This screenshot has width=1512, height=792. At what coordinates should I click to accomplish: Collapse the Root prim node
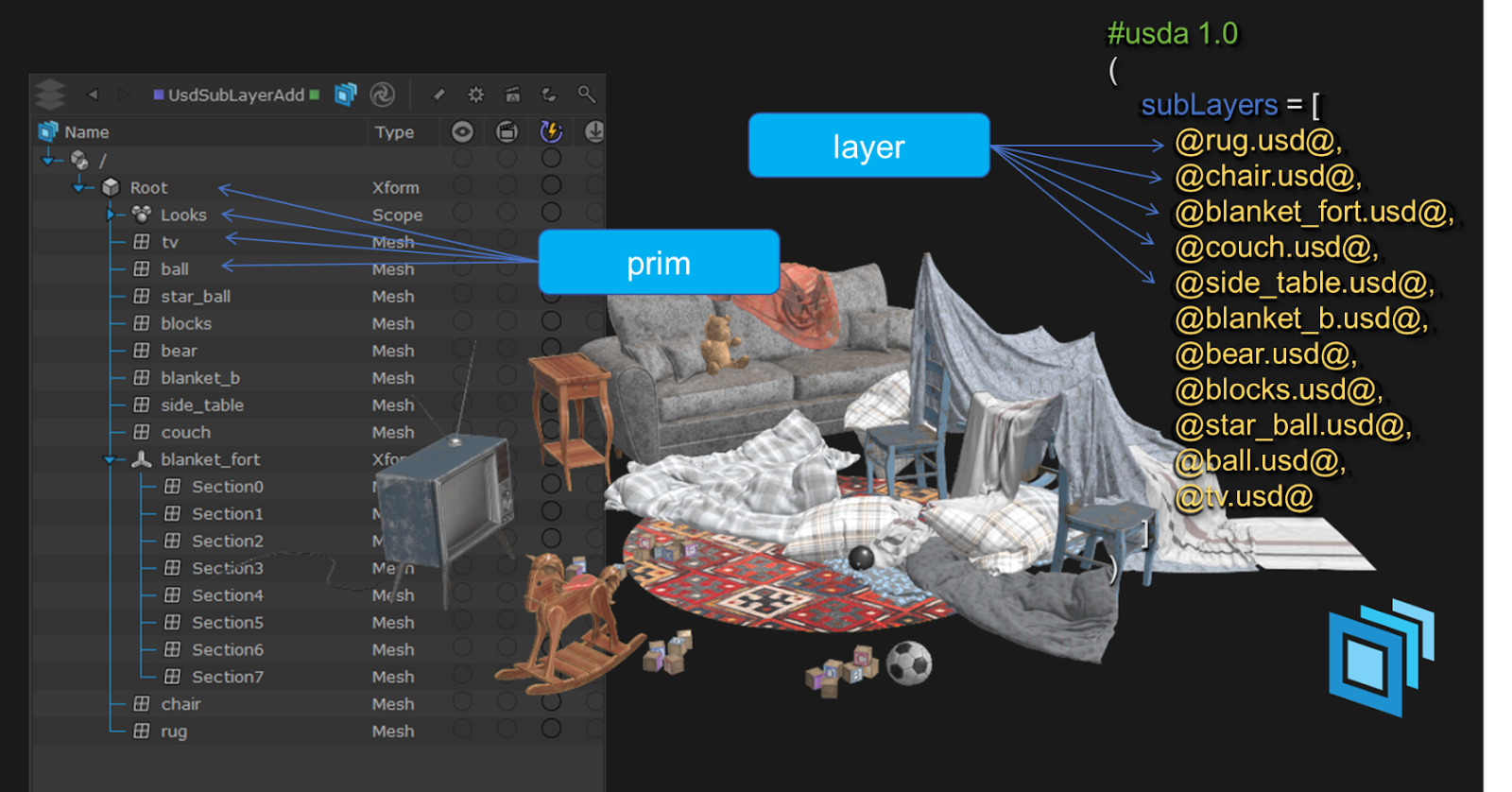click(x=79, y=188)
